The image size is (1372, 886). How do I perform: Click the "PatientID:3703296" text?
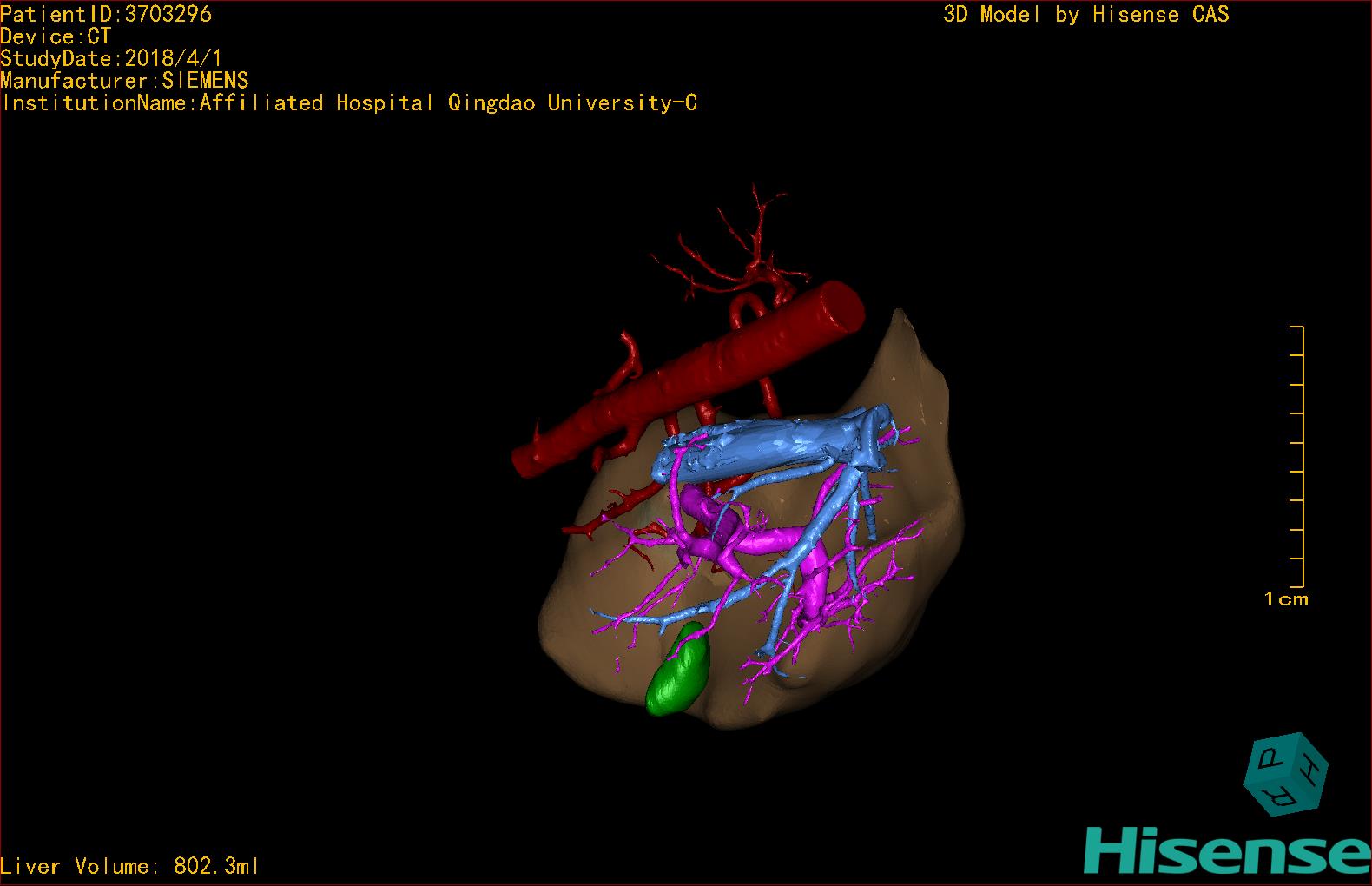[x=106, y=14]
